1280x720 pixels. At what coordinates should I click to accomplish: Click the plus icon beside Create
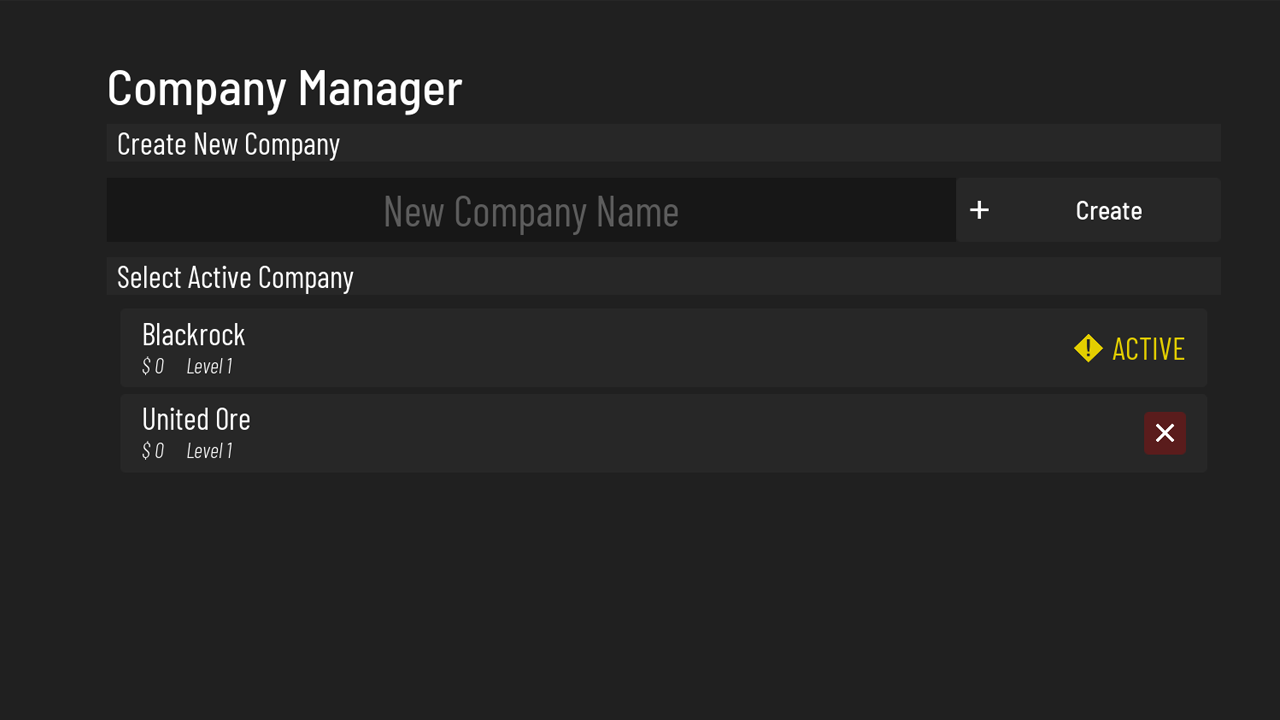point(979,210)
